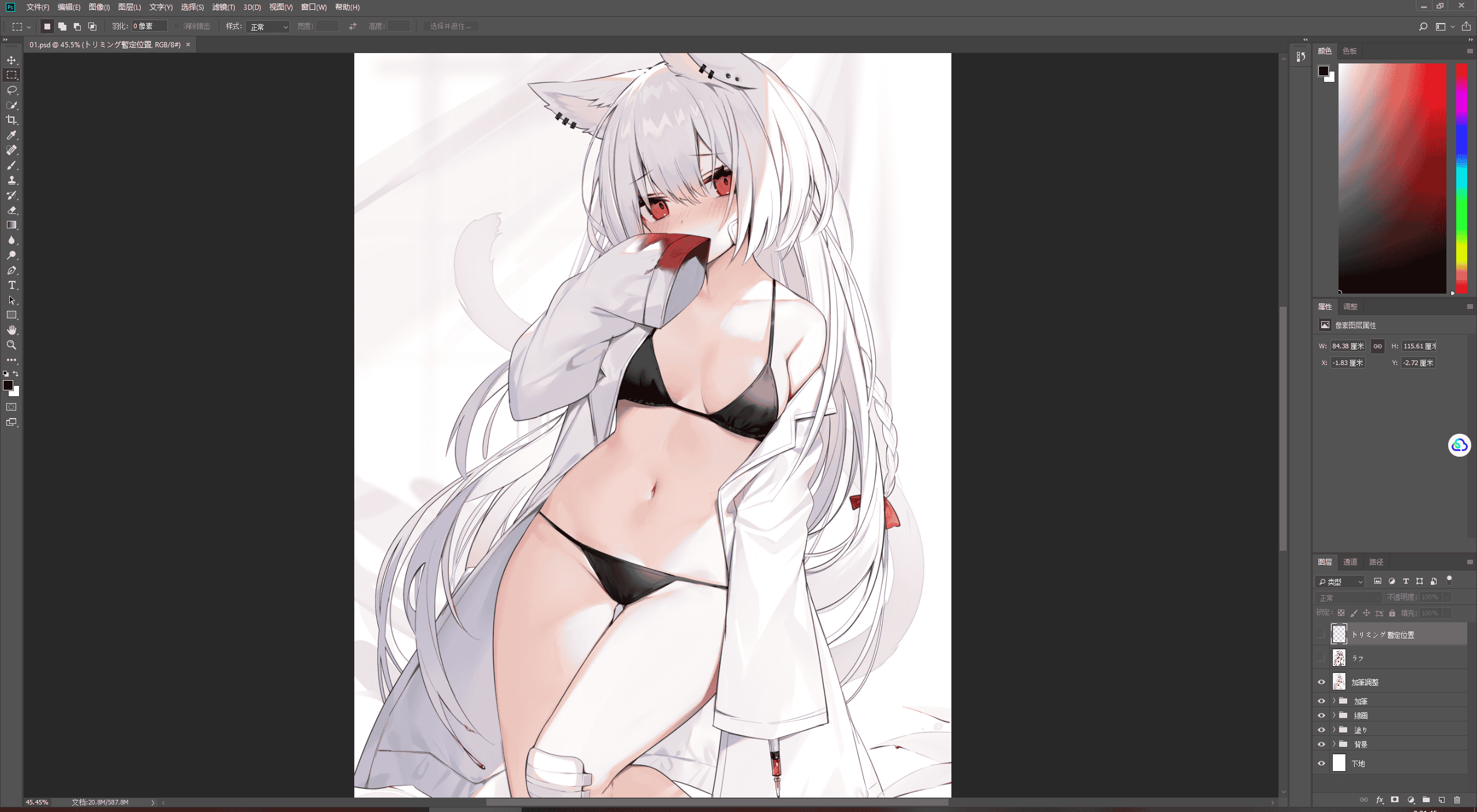Click in the color picker field

[x=1392, y=178]
